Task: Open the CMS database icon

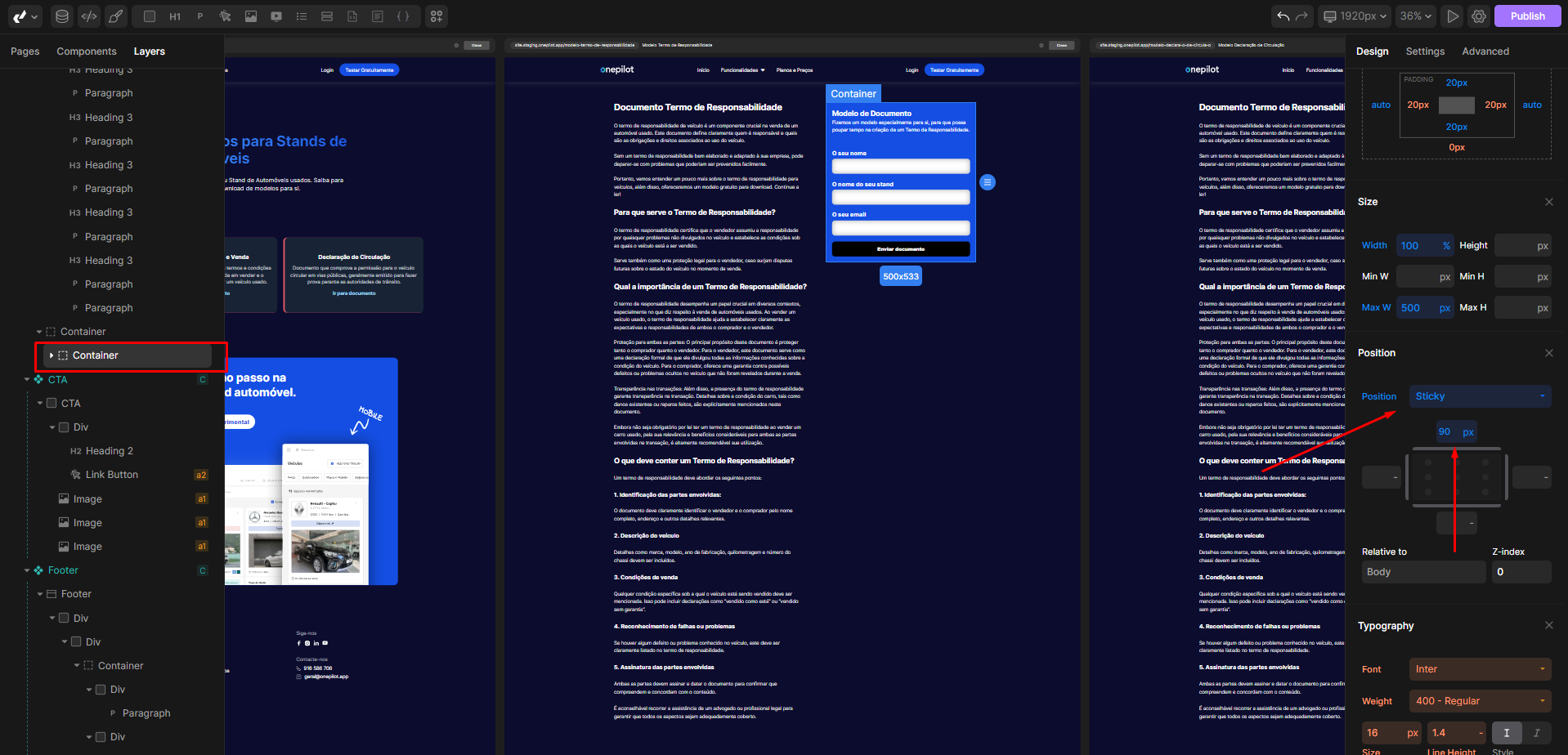Action: click(x=61, y=16)
